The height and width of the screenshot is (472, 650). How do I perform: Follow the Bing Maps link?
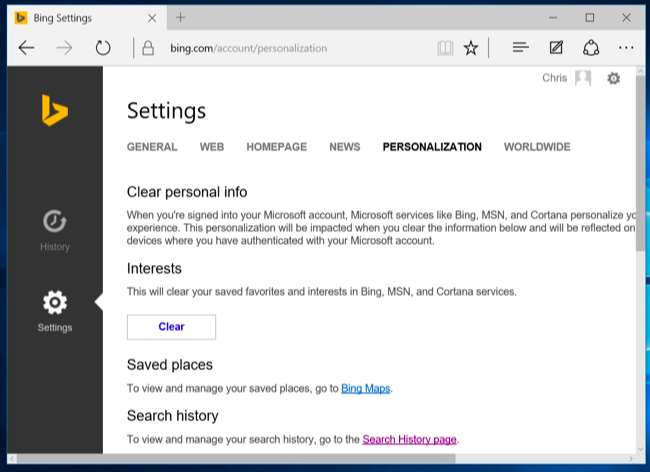(x=365, y=388)
